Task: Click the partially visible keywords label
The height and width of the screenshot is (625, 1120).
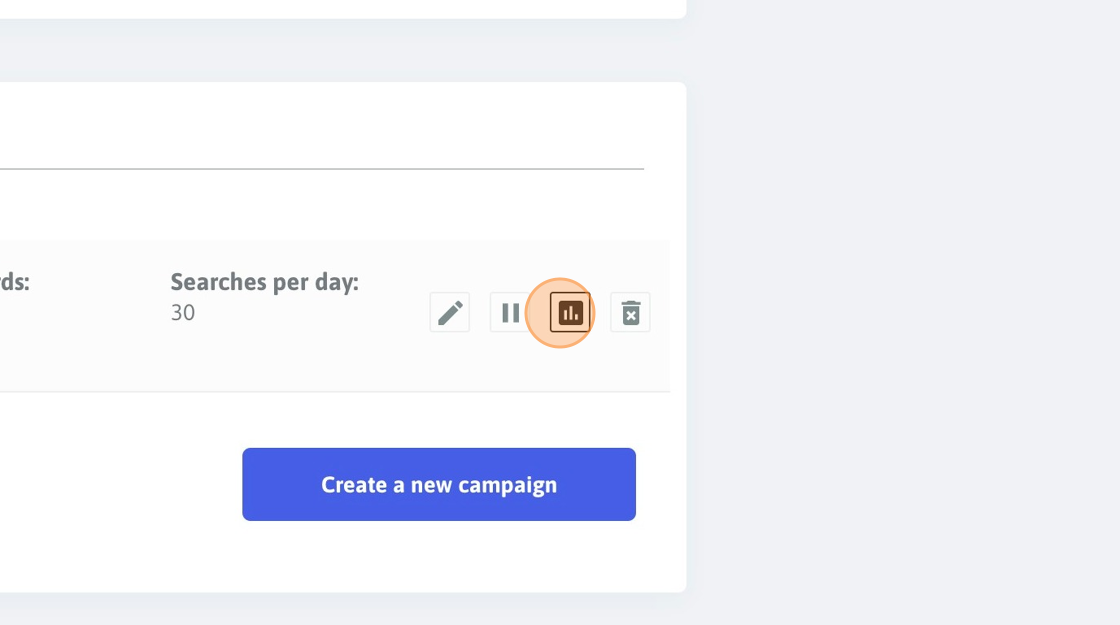Action: click(x=14, y=282)
